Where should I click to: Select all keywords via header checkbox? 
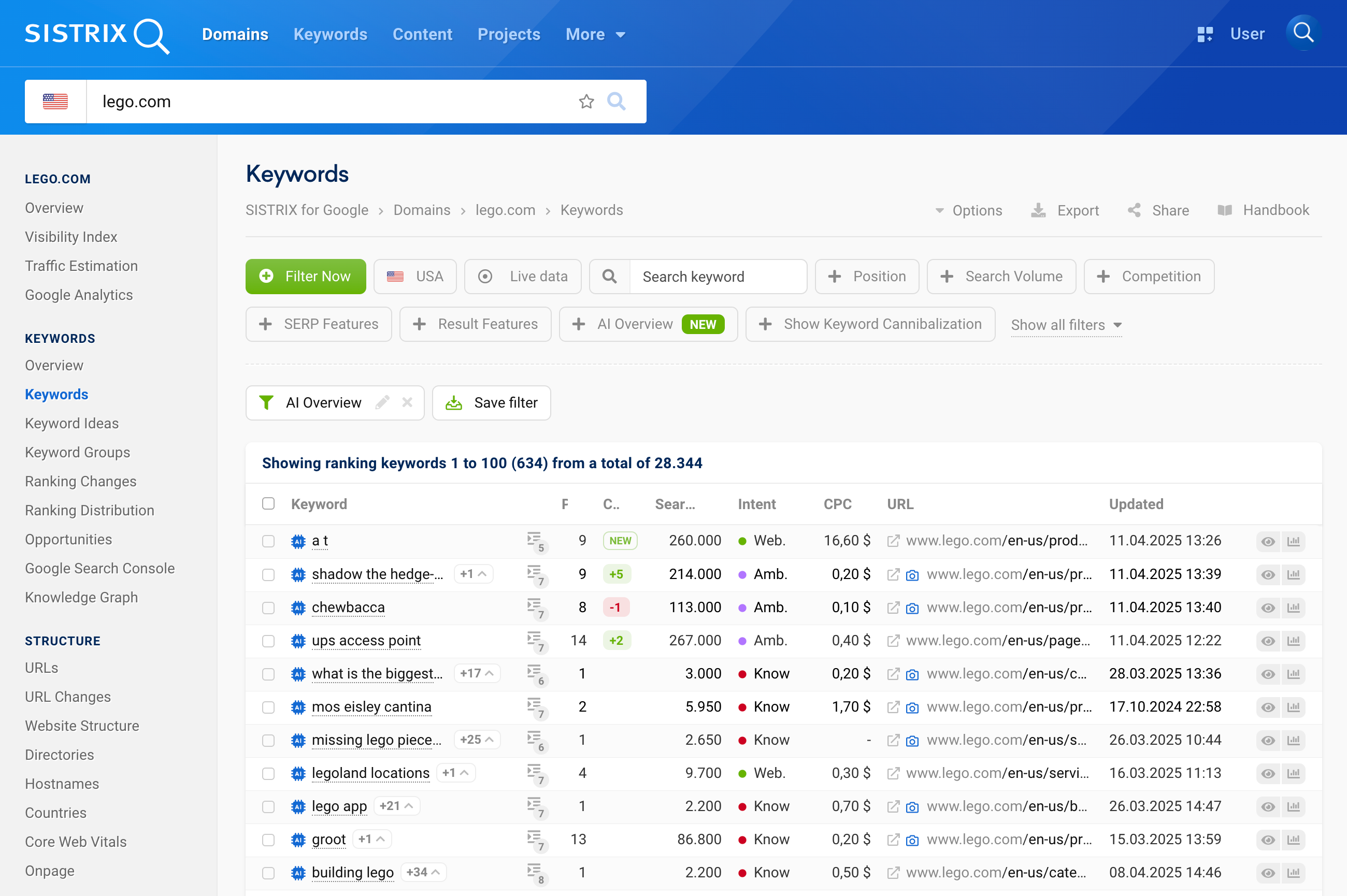[x=268, y=504]
